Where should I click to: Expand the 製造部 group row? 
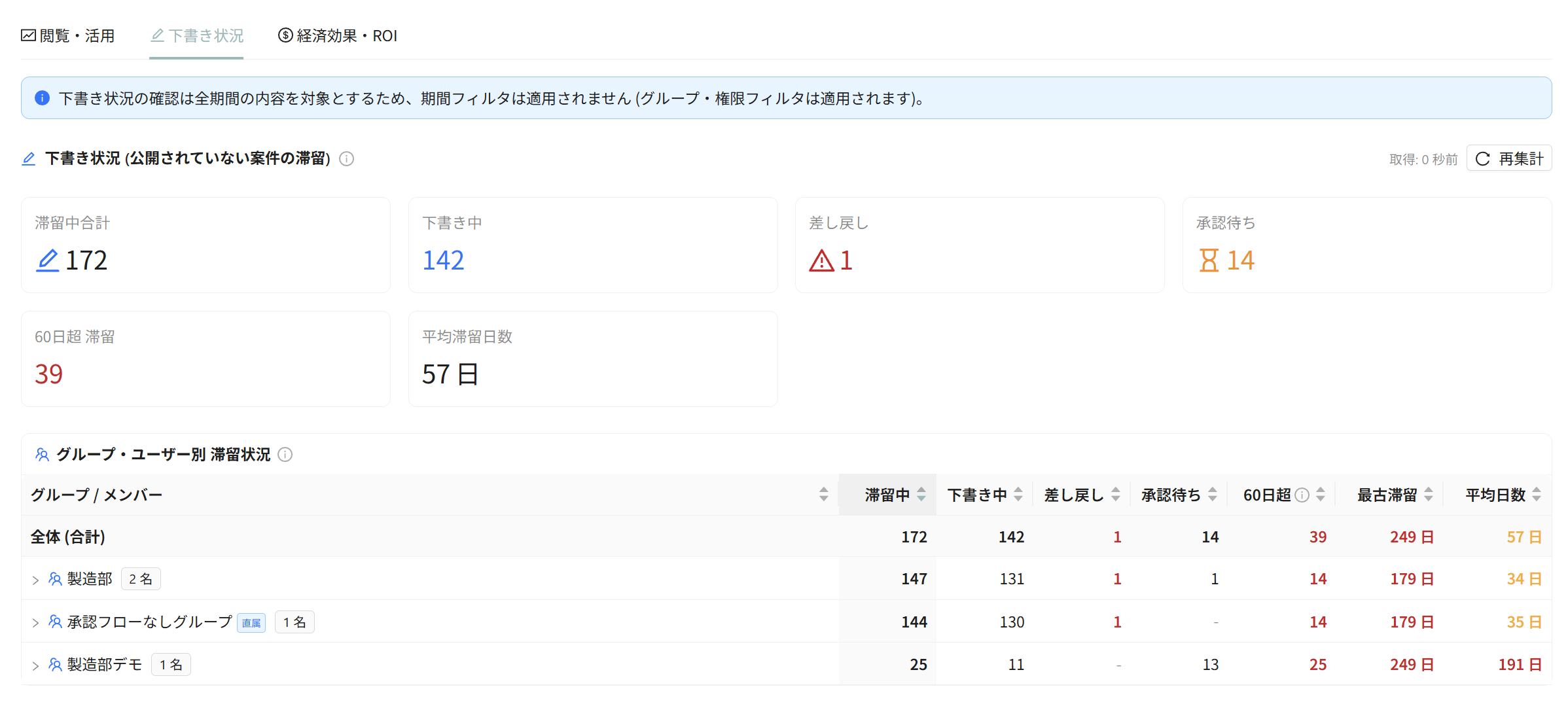pyautogui.click(x=36, y=580)
